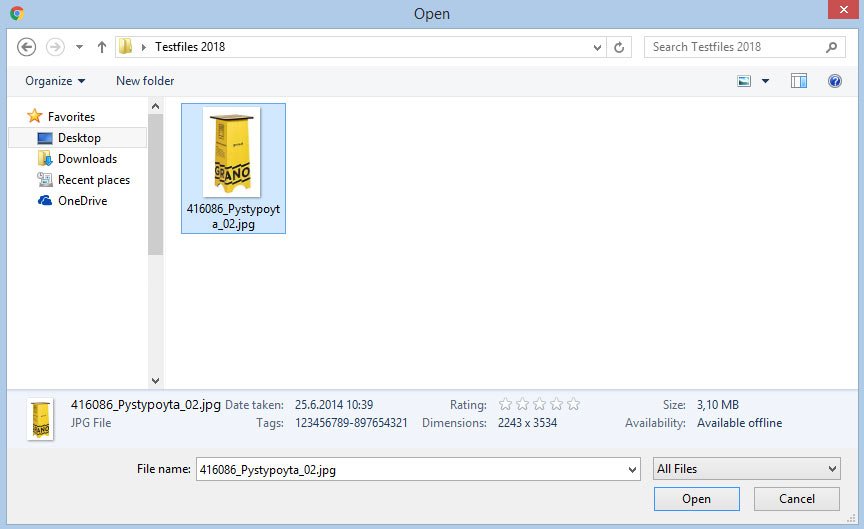The image size is (864, 529).
Task: Click Available offline availability text
Action: click(x=739, y=423)
